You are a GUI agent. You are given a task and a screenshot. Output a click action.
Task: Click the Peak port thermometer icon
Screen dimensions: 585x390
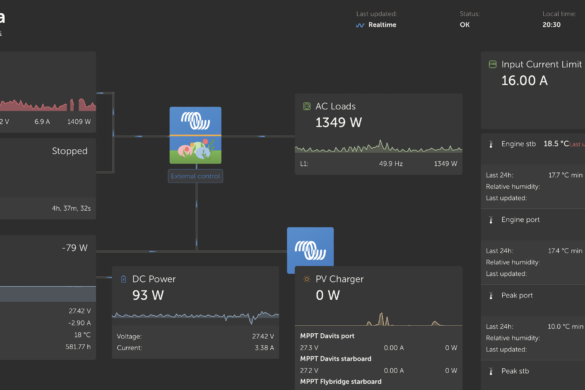point(491,296)
